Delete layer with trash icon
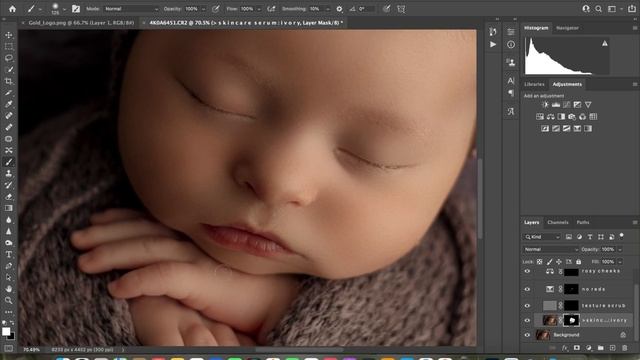The image size is (640, 360). pyautogui.click(x=624, y=348)
